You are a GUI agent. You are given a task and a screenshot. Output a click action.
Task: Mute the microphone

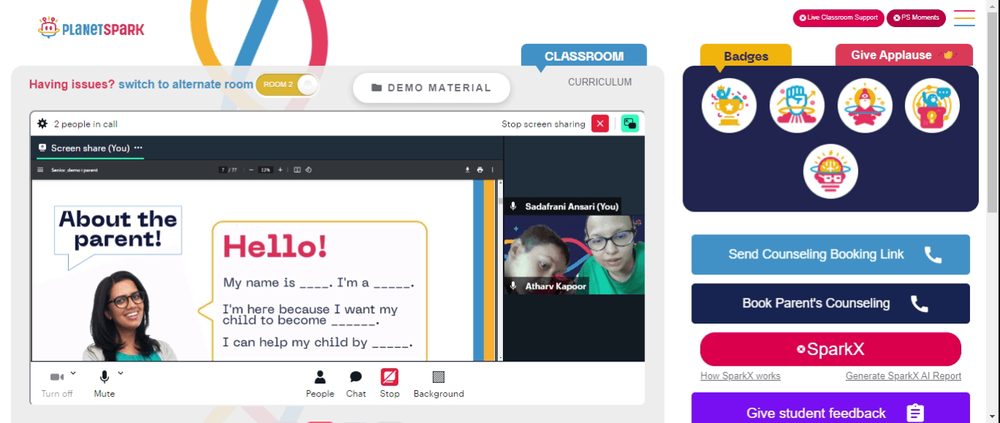(104, 384)
